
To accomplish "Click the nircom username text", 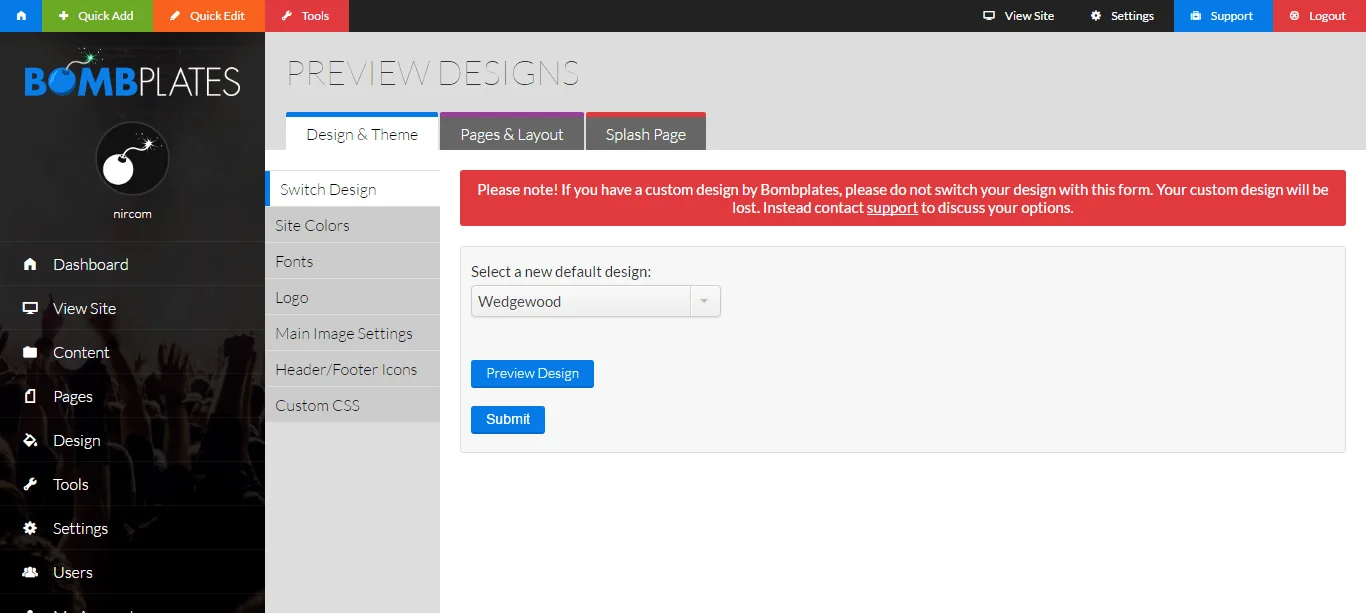I will [x=132, y=214].
